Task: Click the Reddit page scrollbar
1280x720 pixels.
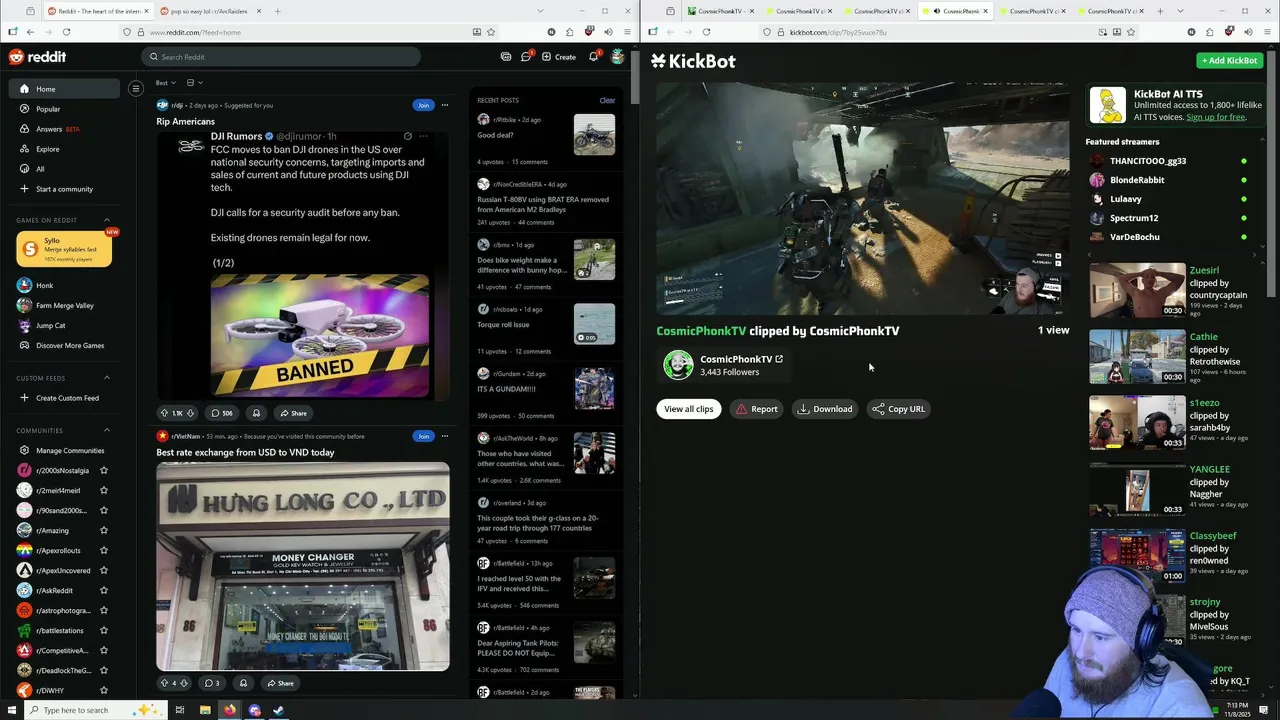Action: tap(634, 75)
